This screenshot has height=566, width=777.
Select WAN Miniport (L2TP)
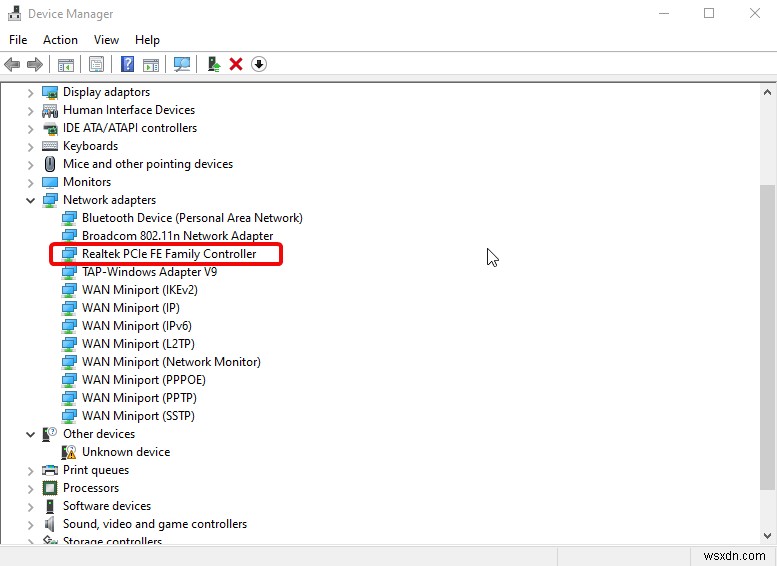pos(138,344)
